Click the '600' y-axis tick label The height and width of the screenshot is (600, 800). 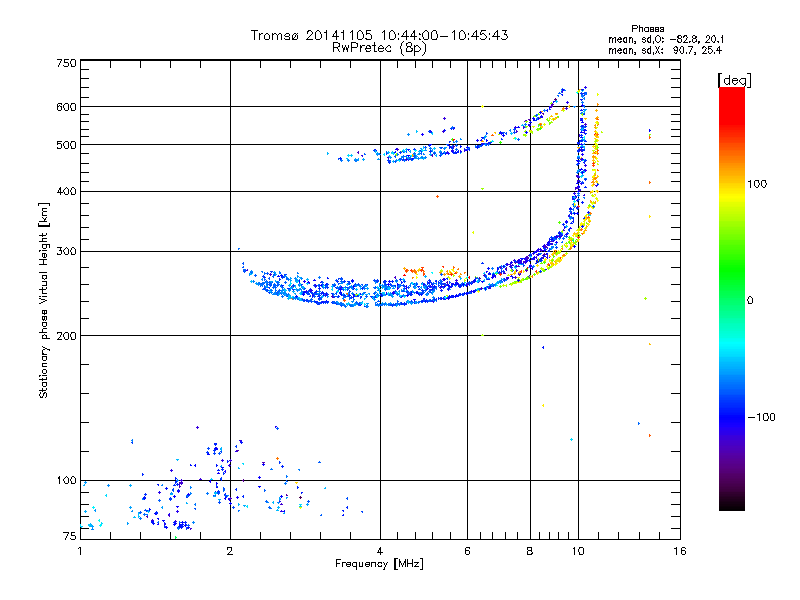point(67,107)
